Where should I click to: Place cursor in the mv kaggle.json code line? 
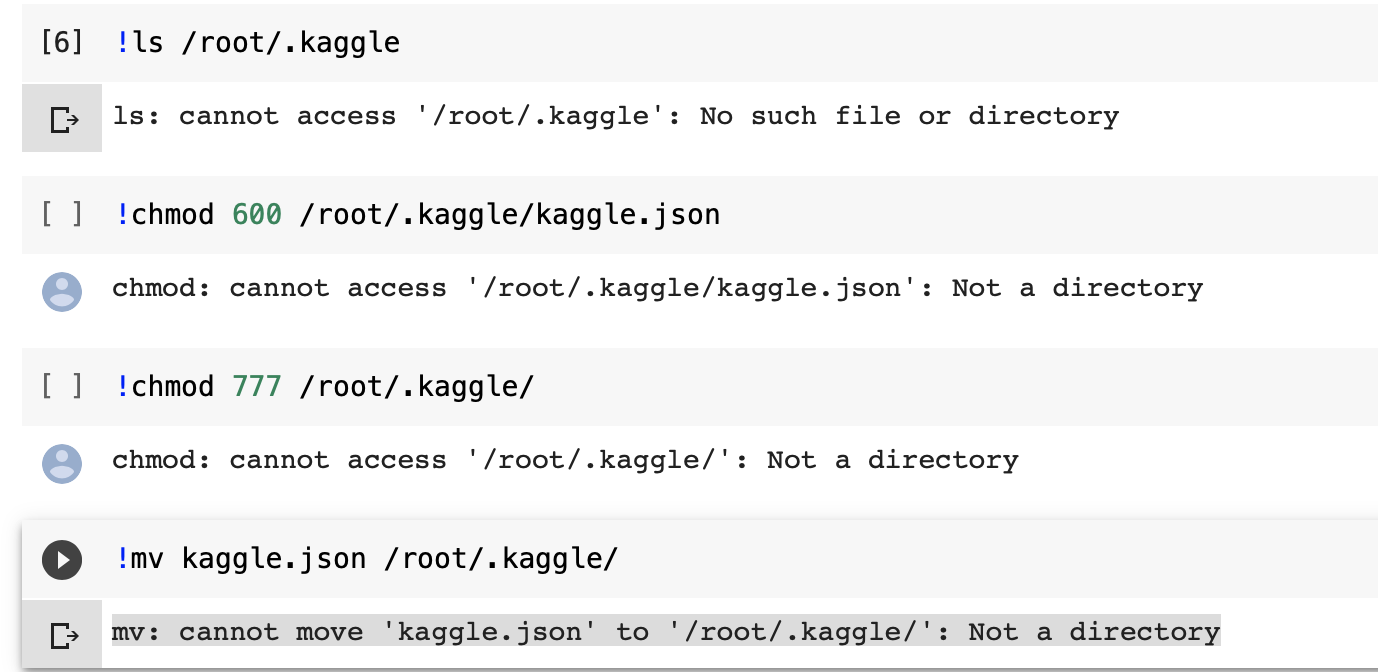(x=367, y=559)
